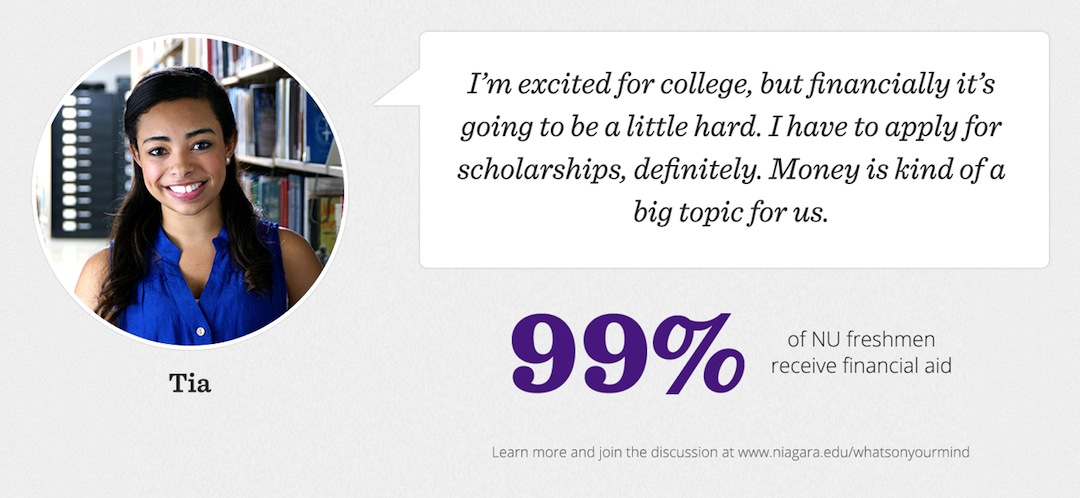Viewport: 1080px width, 498px height.
Task: Click the black filing cabinet in the photo
Action: tap(85, 160)
